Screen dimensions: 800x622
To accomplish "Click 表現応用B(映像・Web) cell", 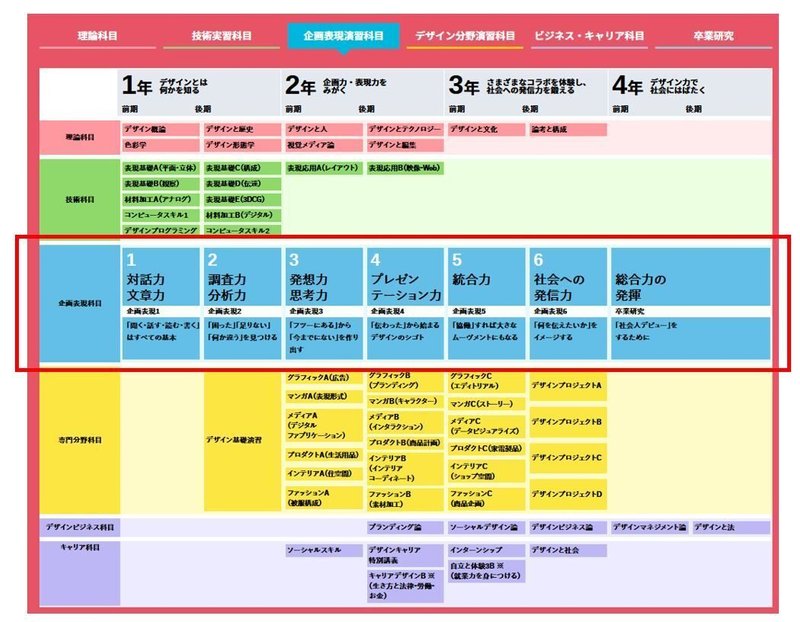I will pyautogui.click(x=405, y=168).
